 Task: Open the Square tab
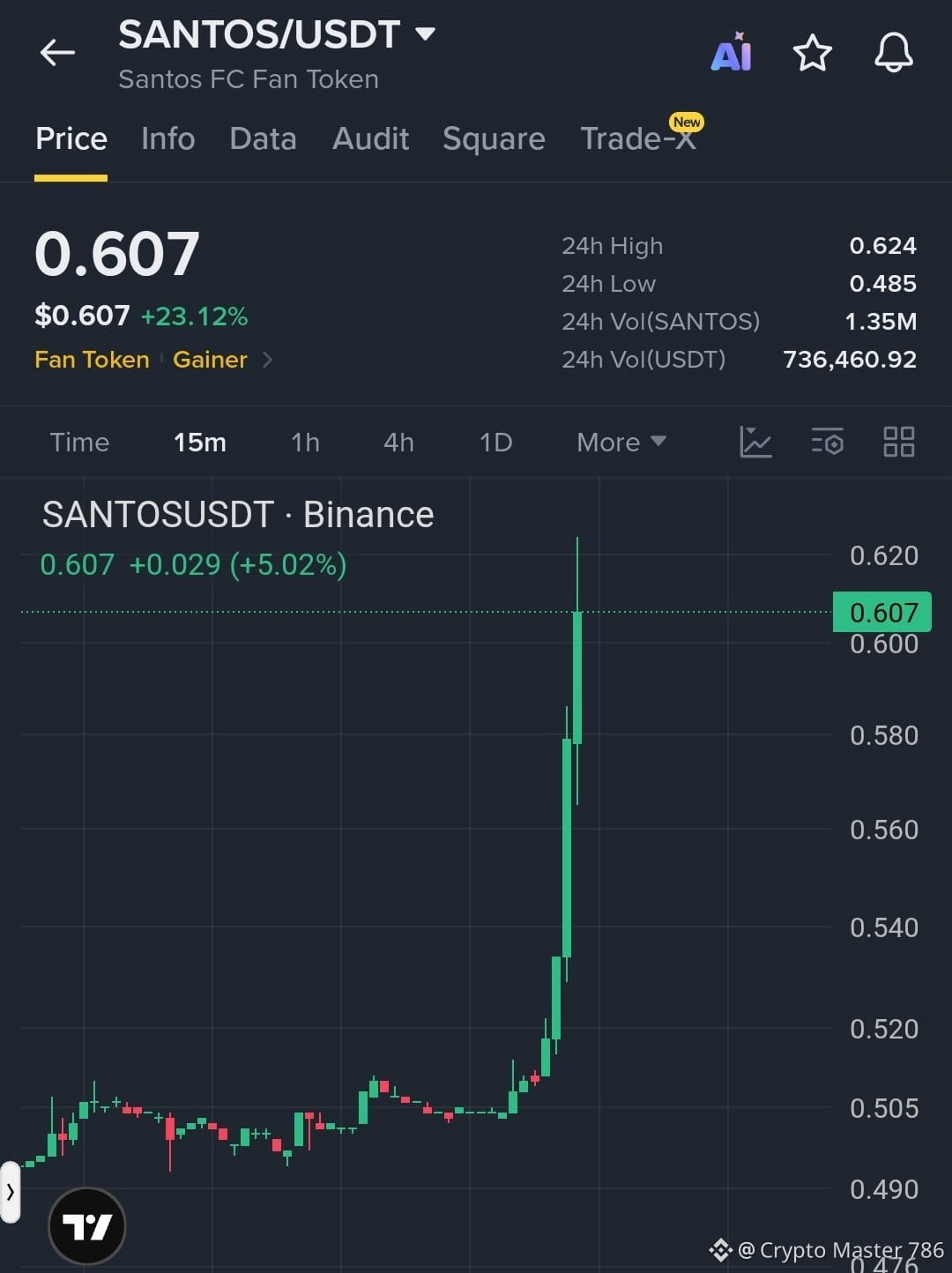click(494, 139)
